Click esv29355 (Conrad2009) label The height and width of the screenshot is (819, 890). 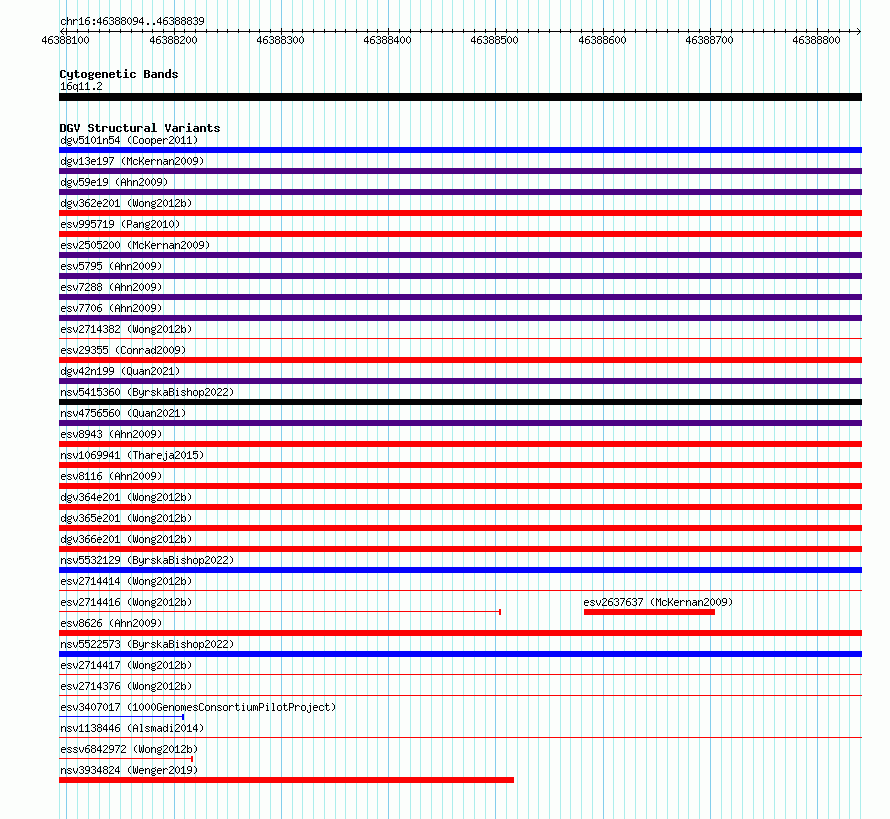123,350
